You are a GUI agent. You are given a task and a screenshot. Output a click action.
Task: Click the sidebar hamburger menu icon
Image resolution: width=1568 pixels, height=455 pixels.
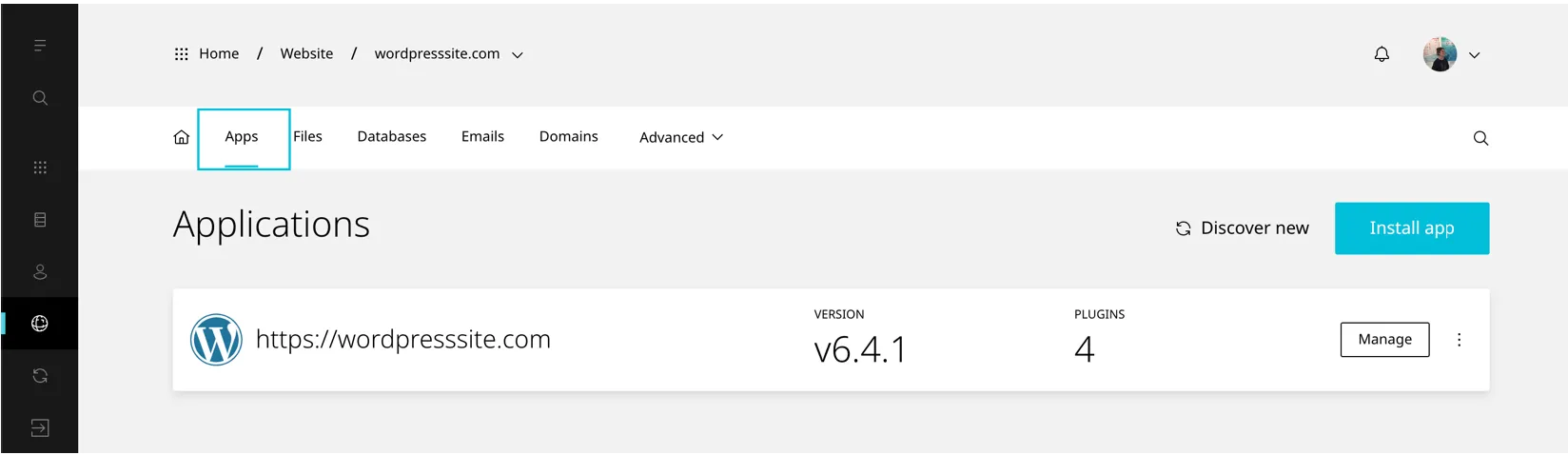tap(40, 46)
